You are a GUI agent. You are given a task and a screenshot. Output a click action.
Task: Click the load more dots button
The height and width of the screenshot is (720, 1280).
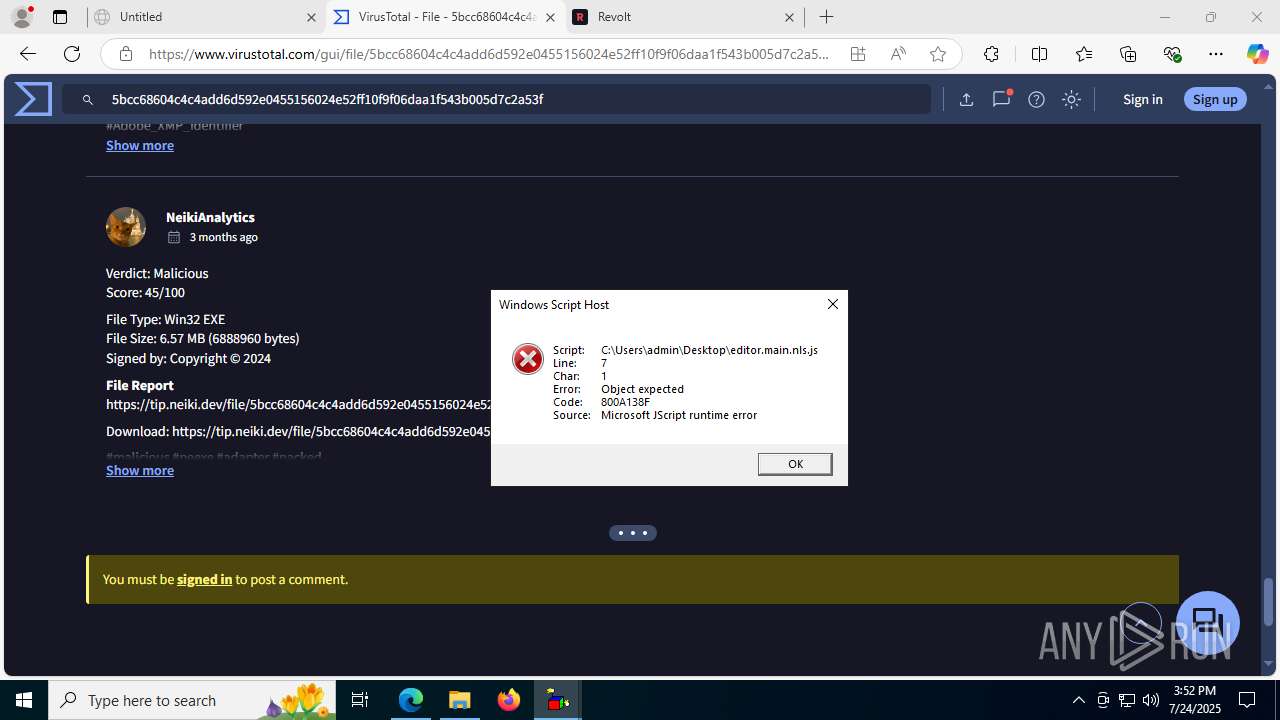tap(633, 533)
